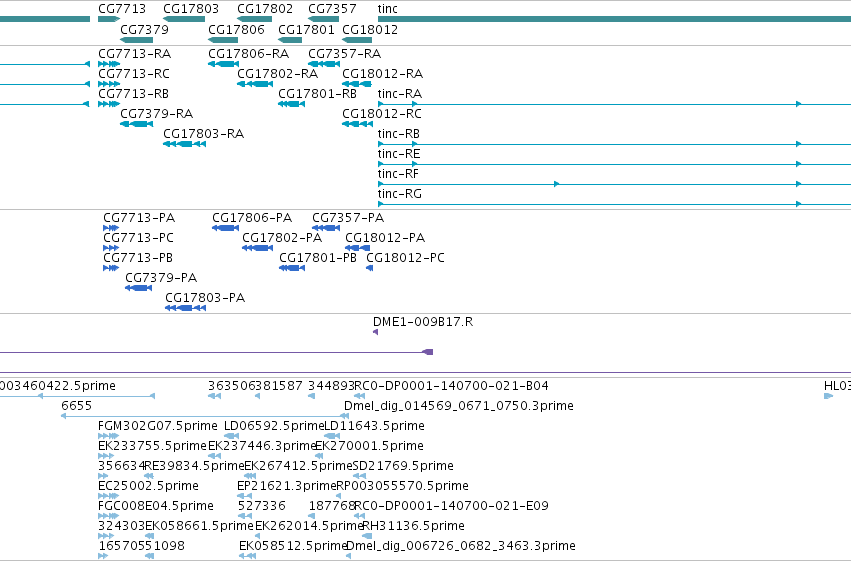Click EK267412.5prime EST
The image size is (851, 561).
[299, 467]
